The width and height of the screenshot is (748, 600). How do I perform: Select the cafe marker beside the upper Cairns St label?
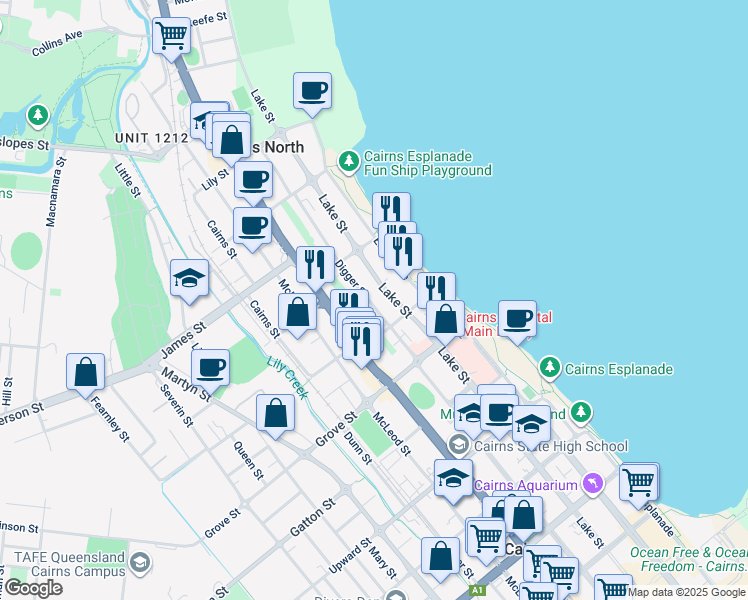click(x=252, y=227)
